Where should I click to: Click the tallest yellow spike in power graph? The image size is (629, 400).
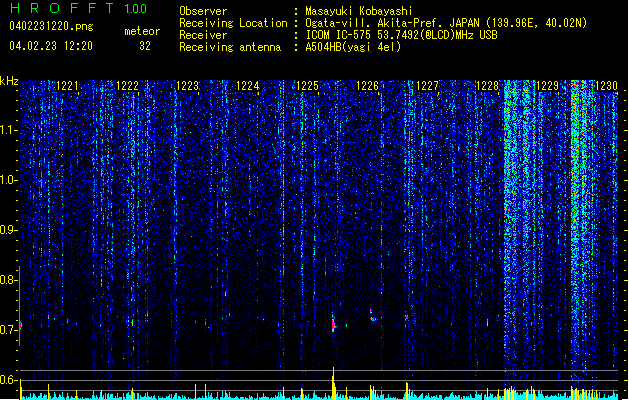(x=333, y=383)
